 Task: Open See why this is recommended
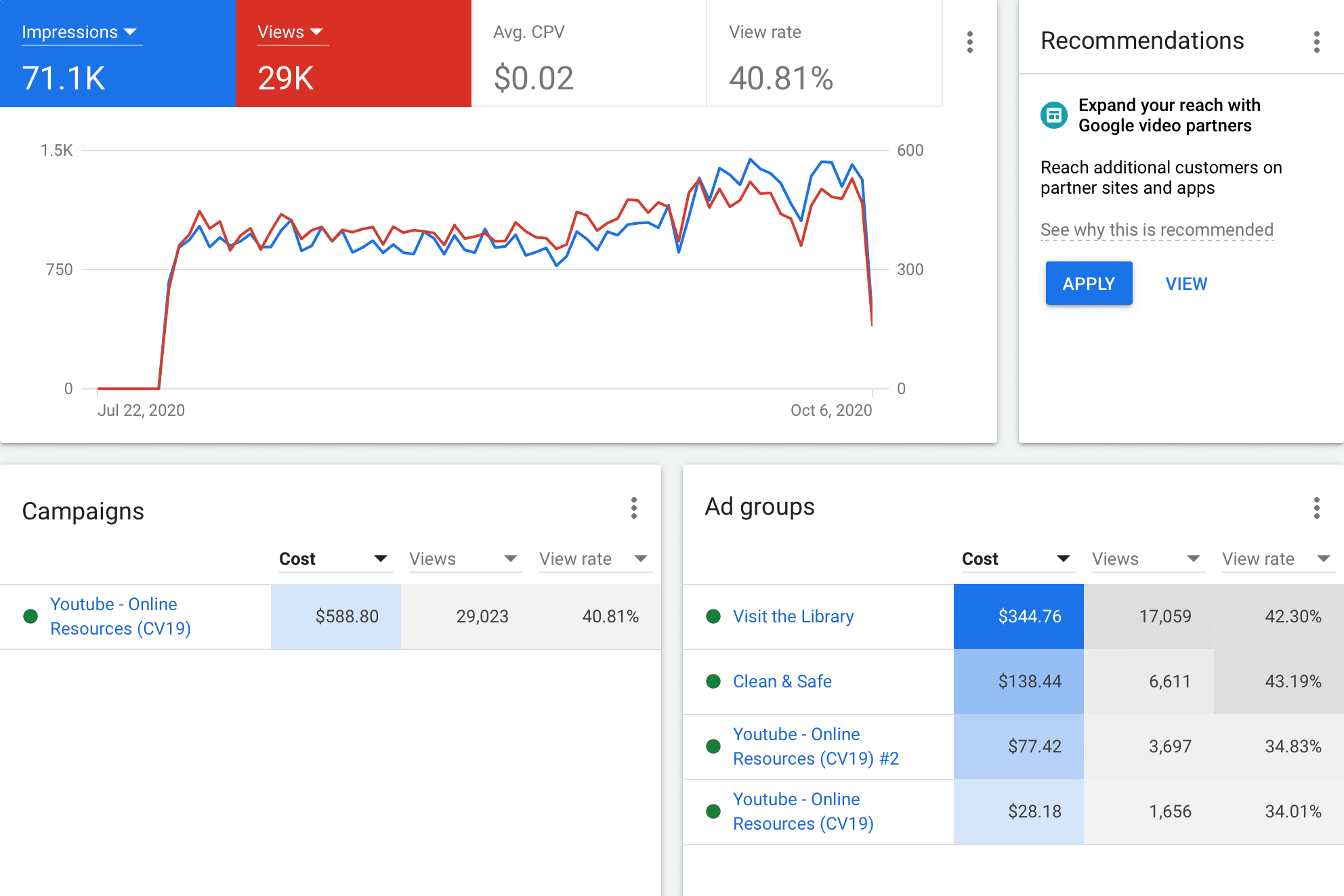1157,230
